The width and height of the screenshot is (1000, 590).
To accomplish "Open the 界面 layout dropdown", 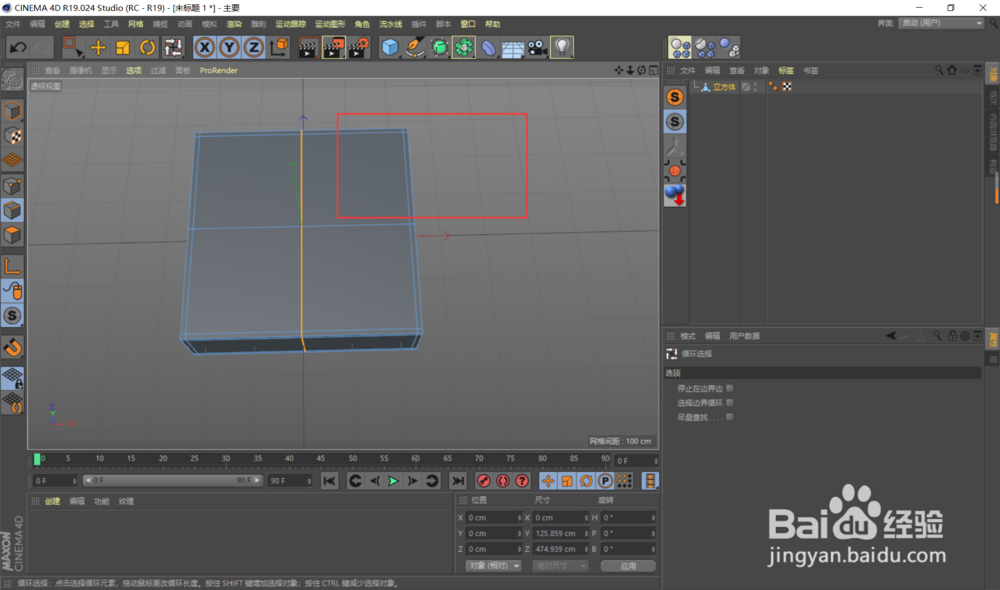I will [941, 23].
